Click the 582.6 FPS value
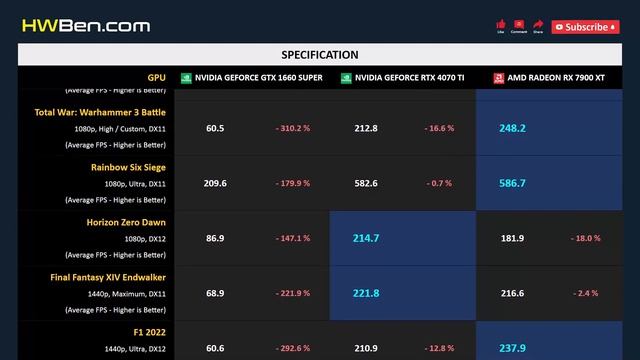Screen dimensions: 640x360 click(x=366, y=183)
